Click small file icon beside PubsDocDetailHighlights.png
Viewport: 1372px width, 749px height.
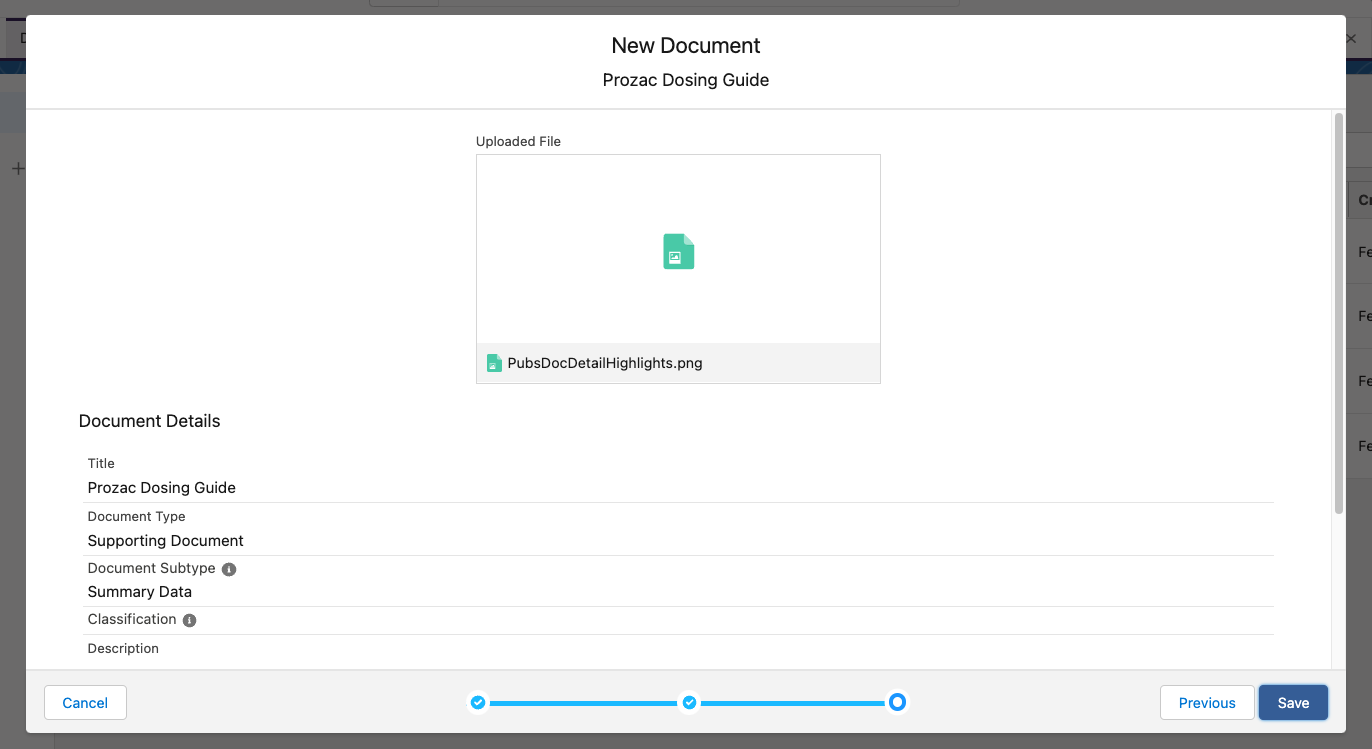[x=494, y=363]
